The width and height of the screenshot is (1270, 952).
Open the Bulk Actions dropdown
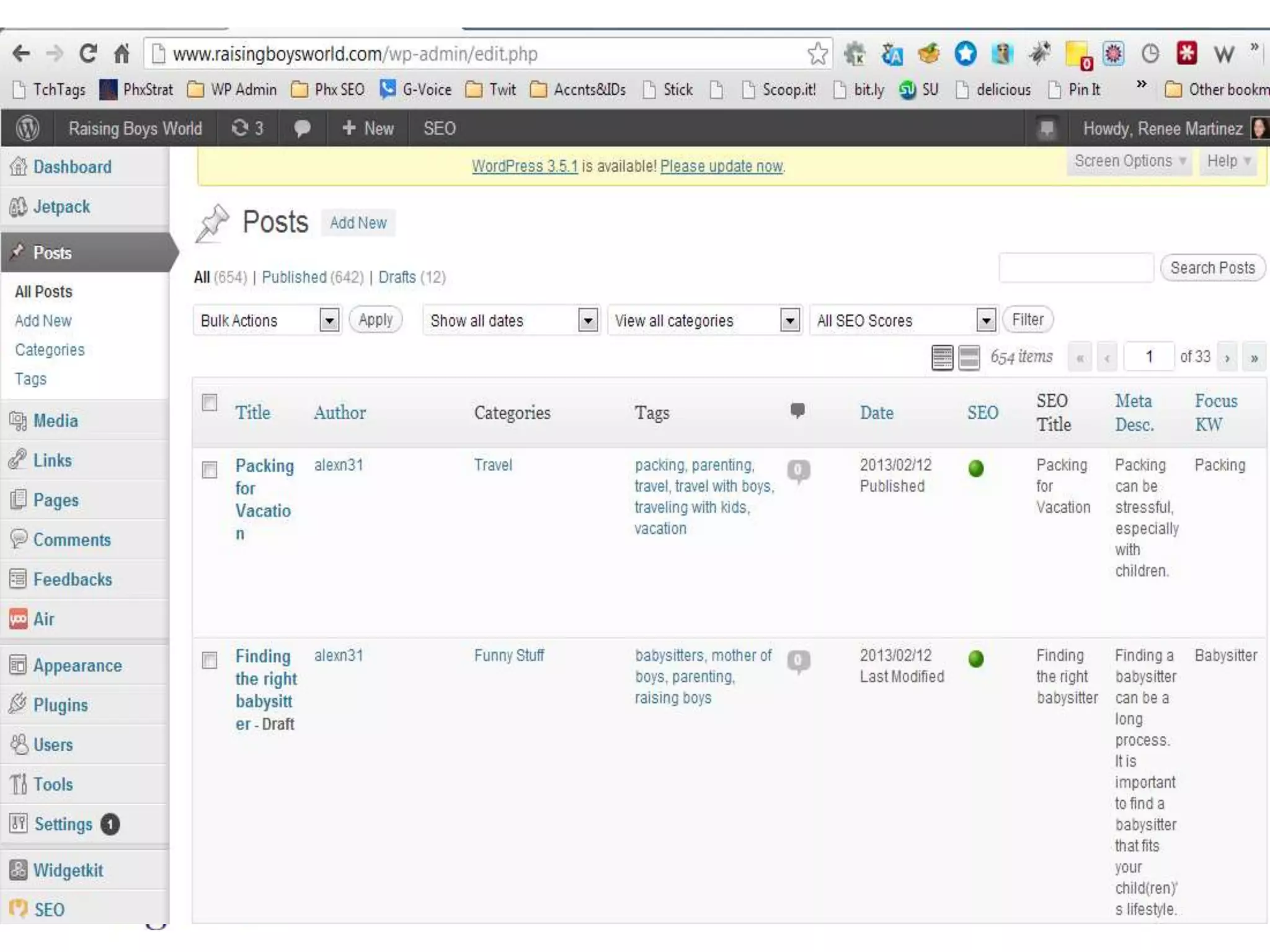(267, 320)
